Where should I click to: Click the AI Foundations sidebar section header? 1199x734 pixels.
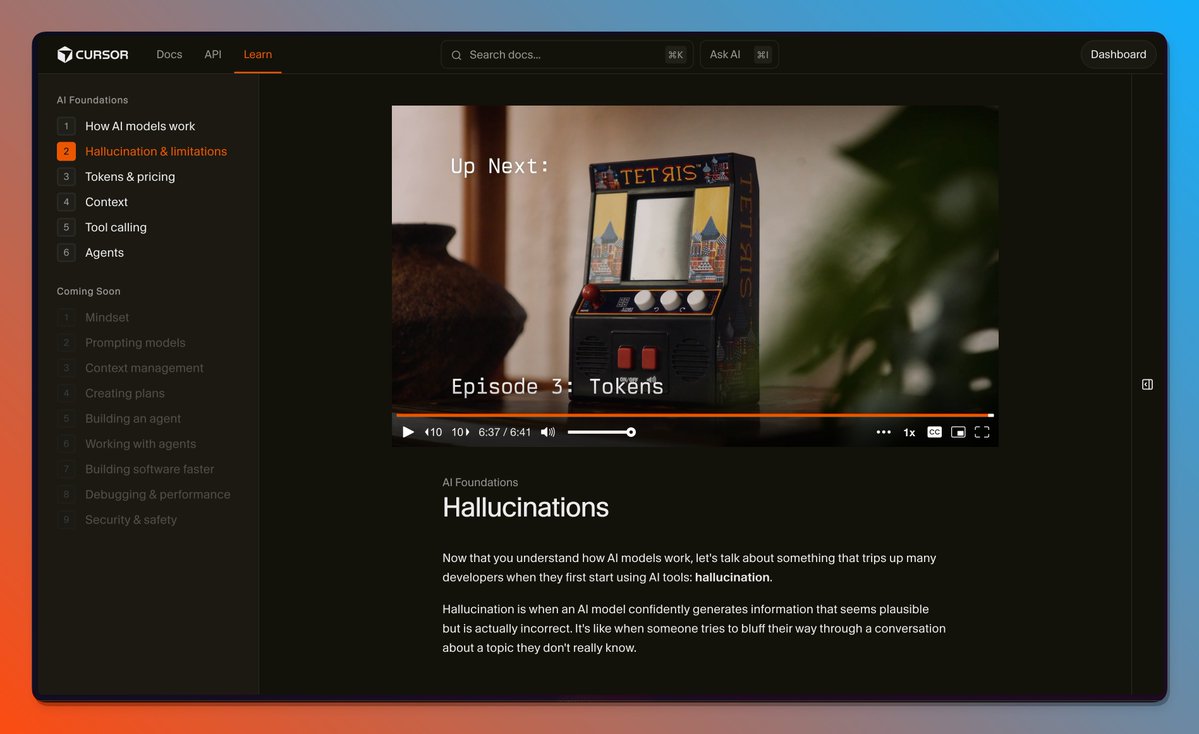click(93, 100)
